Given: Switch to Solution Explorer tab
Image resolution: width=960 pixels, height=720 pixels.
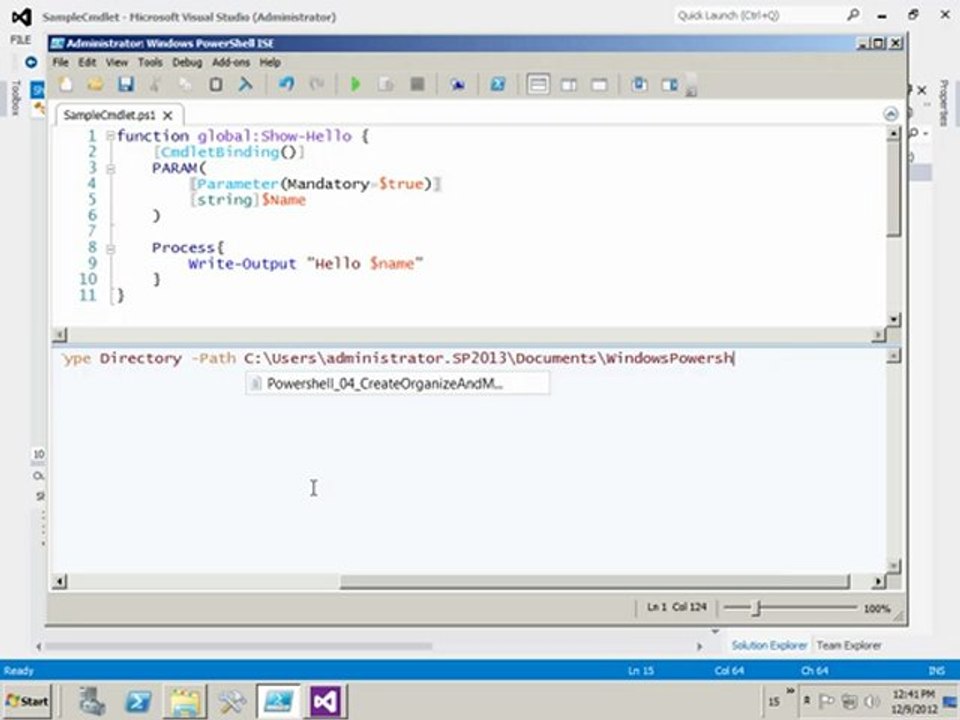Looking at the screenshot, I should (769, 645).
